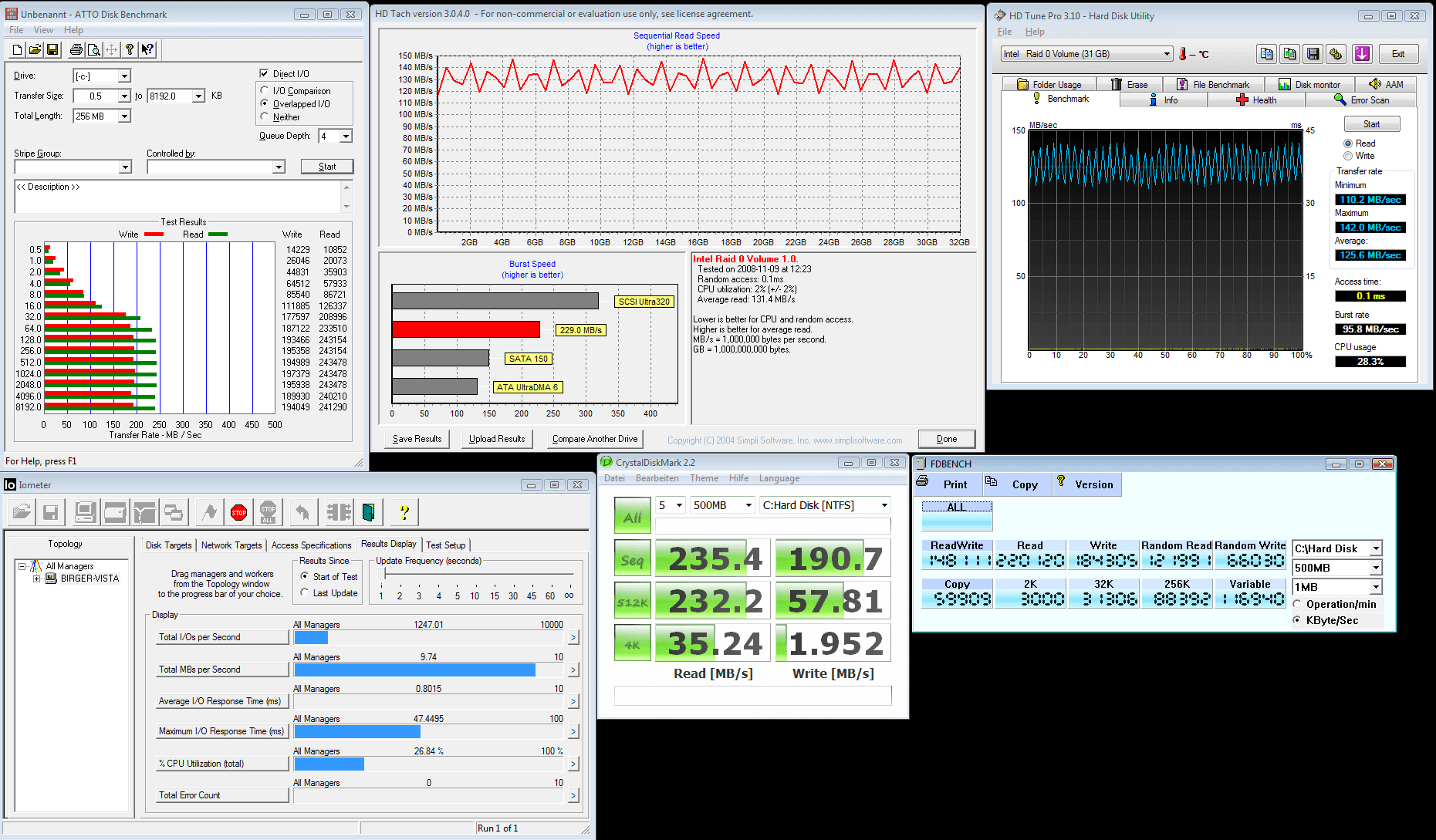This screenshot has height=840, width=1436.
Task: Open FDBENCH C:\Hard Disk drive dropdown
Action: (x=1376, y=548)
